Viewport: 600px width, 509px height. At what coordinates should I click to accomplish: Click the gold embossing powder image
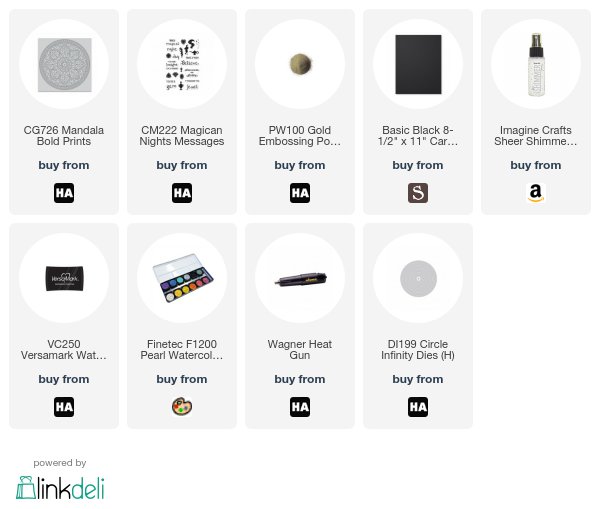[301, 64]
